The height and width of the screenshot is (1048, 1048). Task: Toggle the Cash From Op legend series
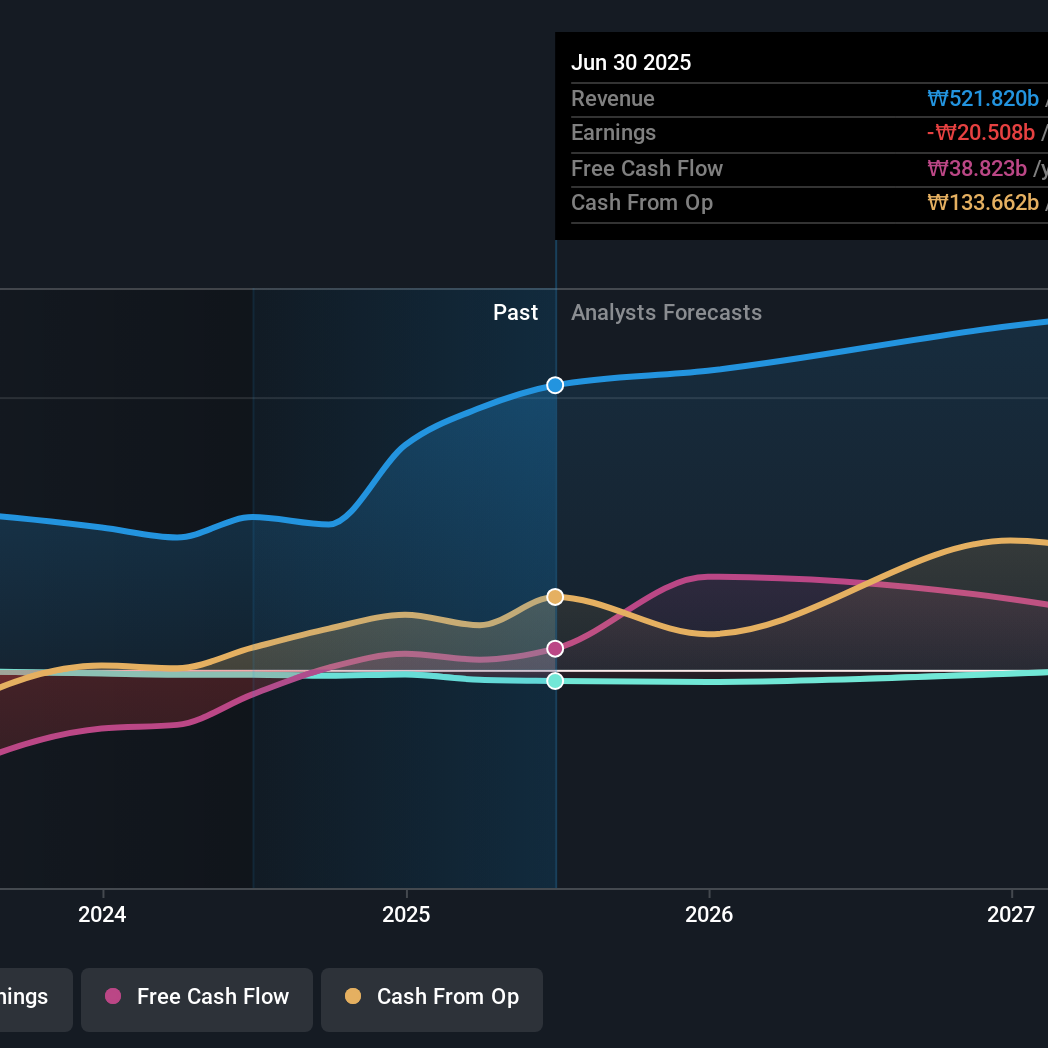[x=432, y=997]
